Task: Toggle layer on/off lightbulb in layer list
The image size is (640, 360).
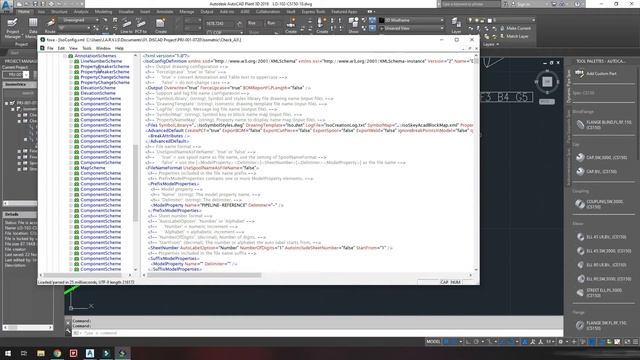Action: [x=470, y=20]
